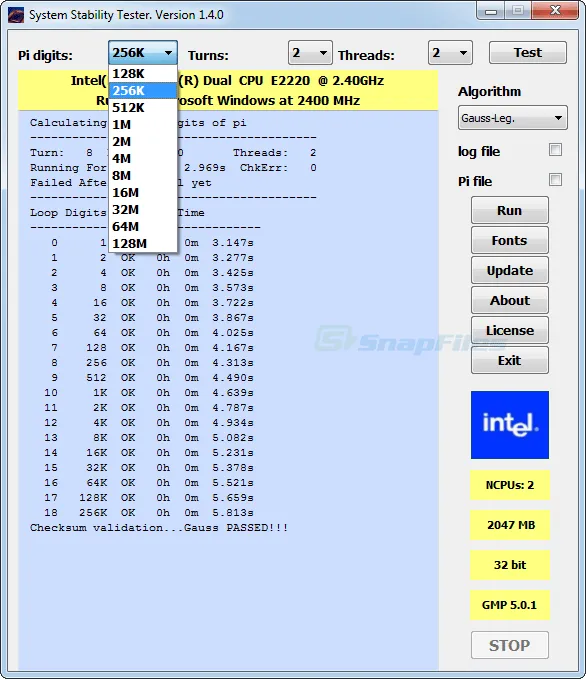
Task: Click the loop 18 256K result row
Action: [149, 513]
